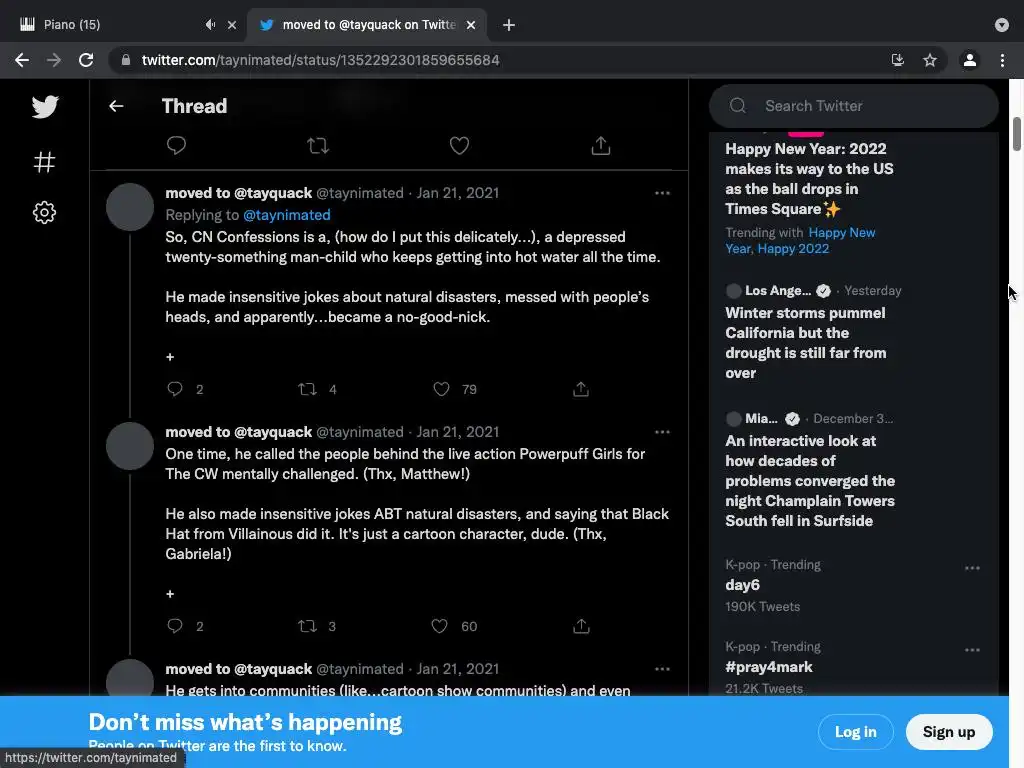This screenshot has height=768, width=1024.
Task: Click the Twitter bird home logo
Action: click(45, 107)
